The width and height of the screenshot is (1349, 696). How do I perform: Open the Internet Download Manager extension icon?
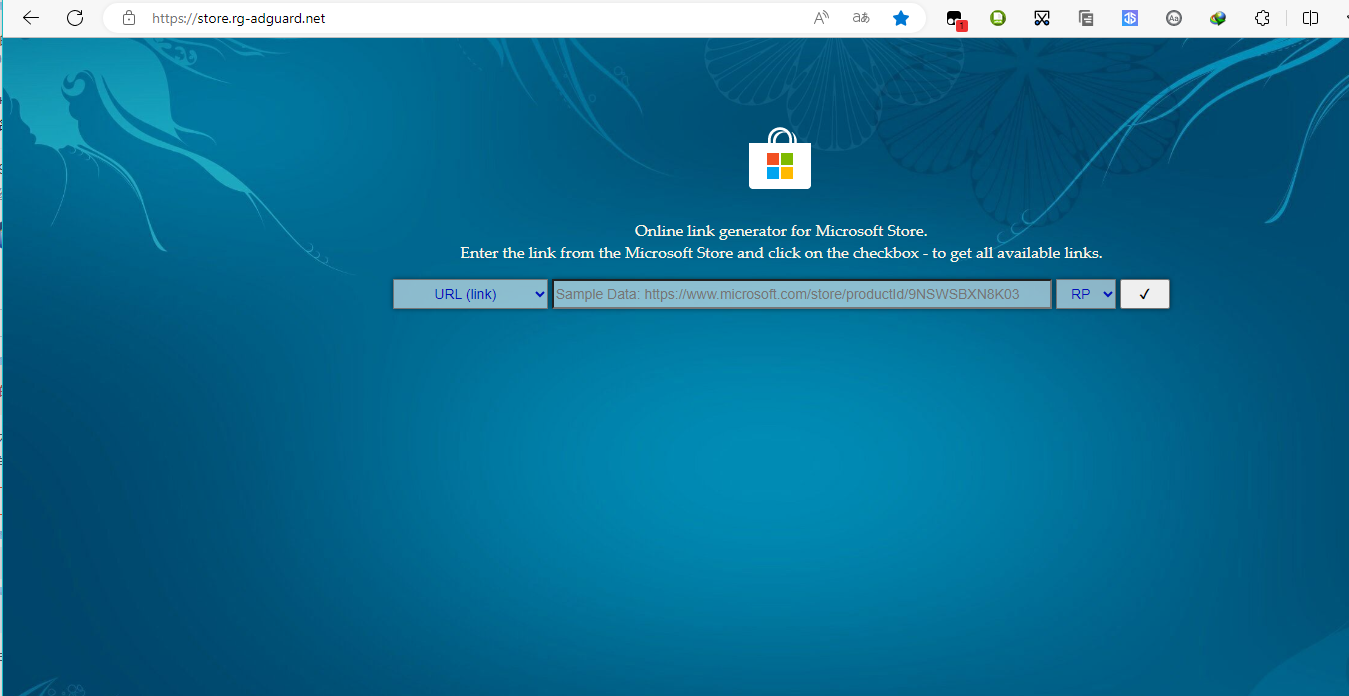1218,18
